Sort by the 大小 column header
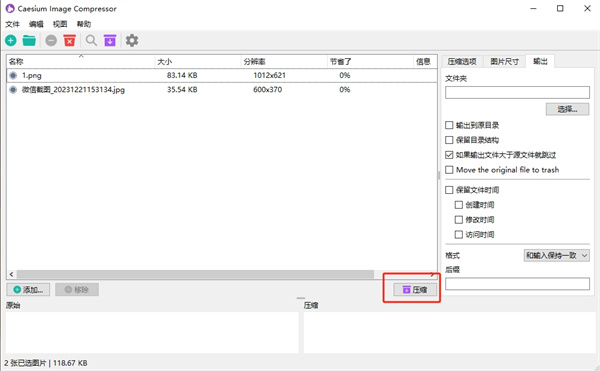Screen dimensions: 600x371 198,62
